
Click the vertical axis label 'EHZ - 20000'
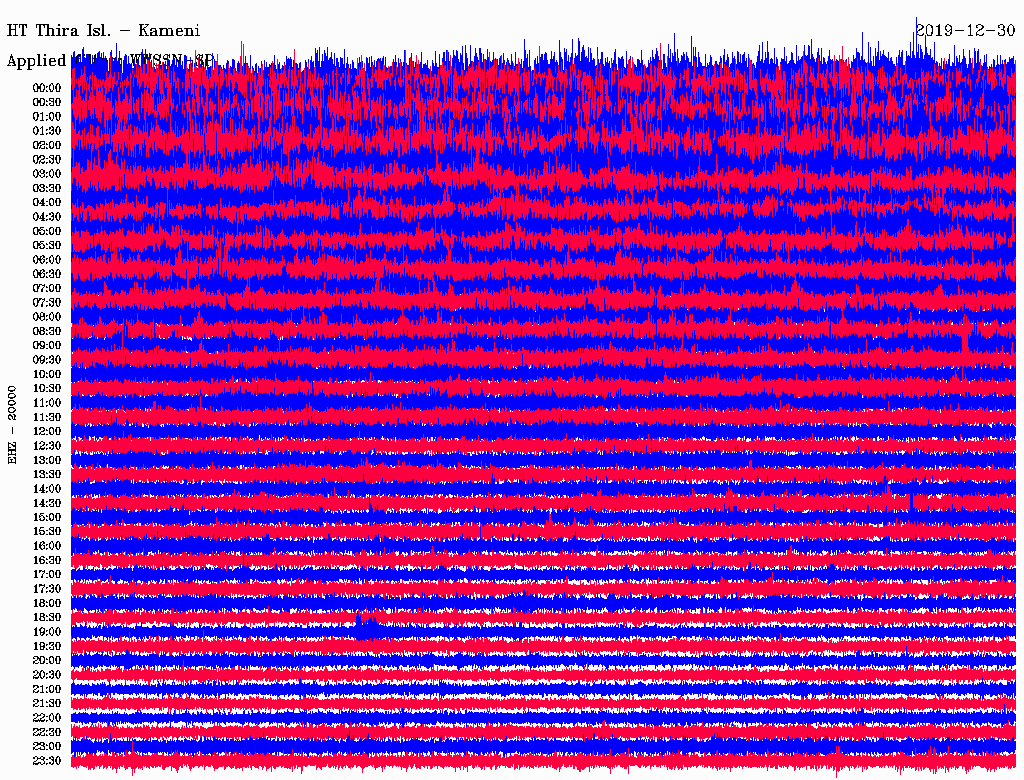[12, 425]
